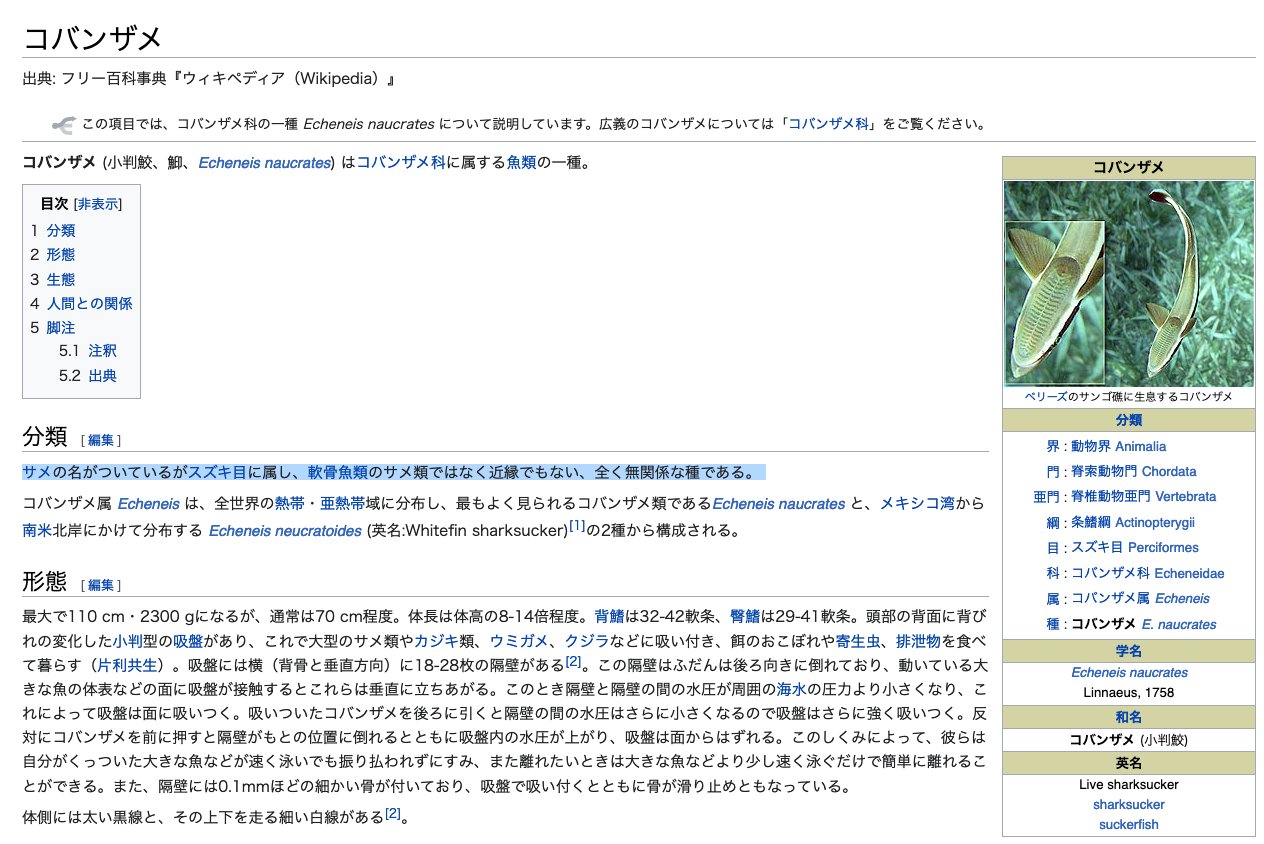This screenshot has height=844, width=1264.
Task: Open the ベリーズ link in image caption
Action: coord(1046,397)
